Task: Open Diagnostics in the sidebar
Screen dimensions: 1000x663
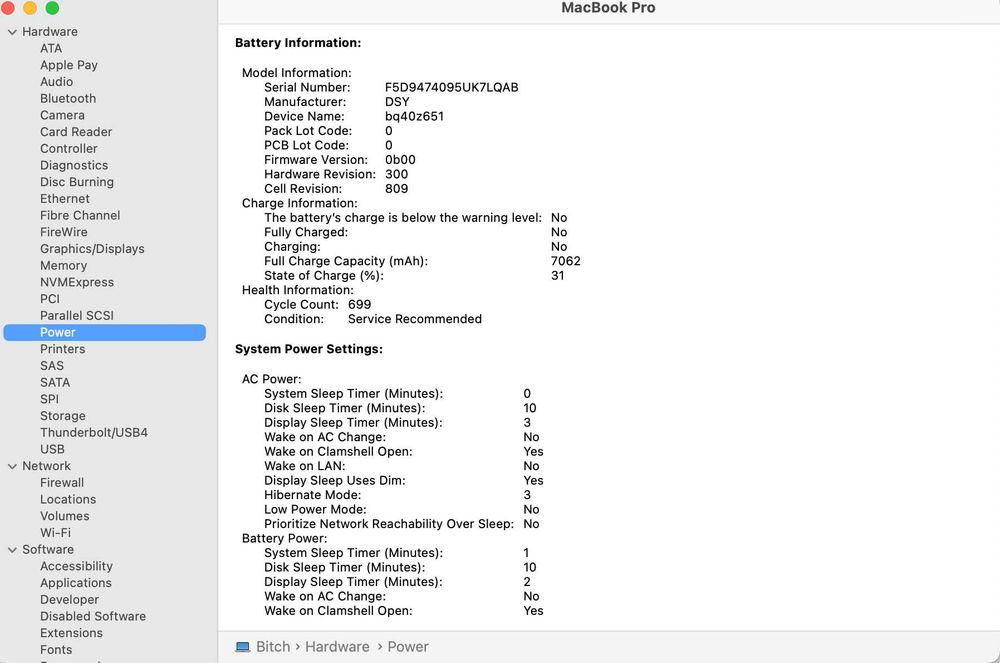Action: [x=74, y=165]
